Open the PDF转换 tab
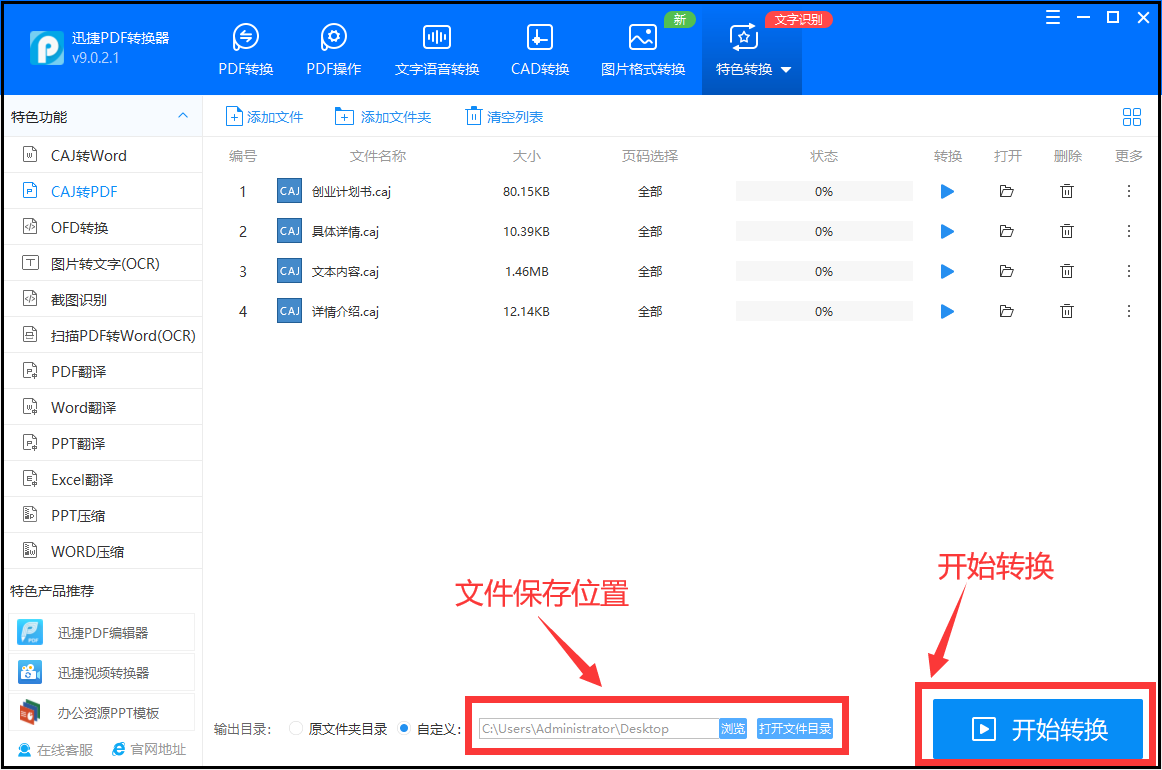The height and width of the screenshot is (770, 1162). tap(246, 50)
